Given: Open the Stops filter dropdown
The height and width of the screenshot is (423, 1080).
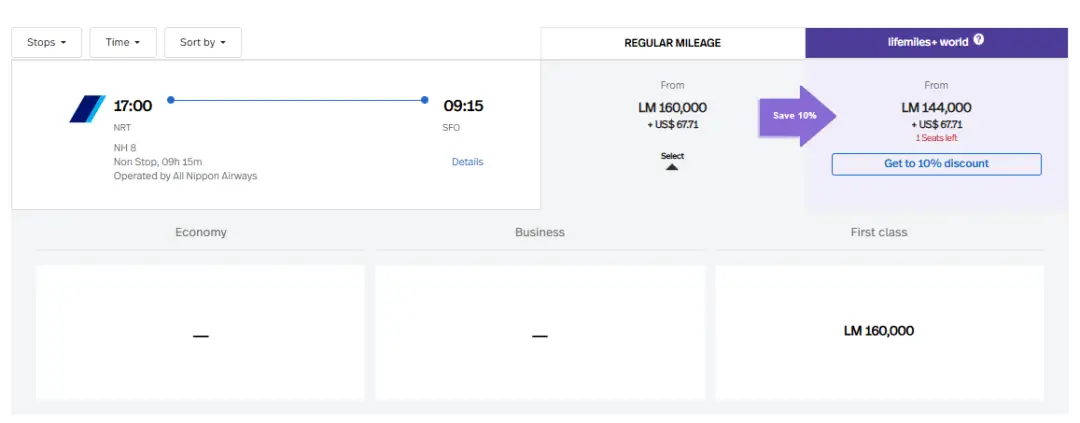Looking at the screenshot, I should coord(46,43).
